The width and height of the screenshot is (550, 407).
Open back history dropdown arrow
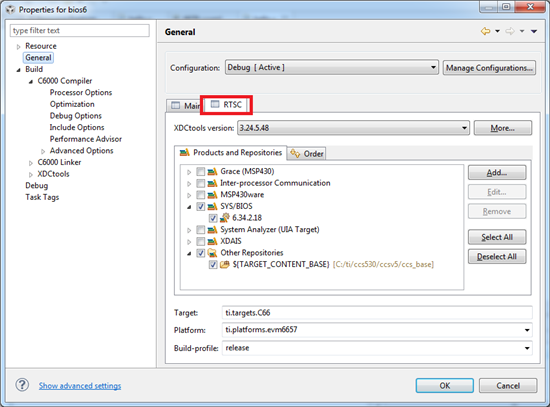pos(497,31)
